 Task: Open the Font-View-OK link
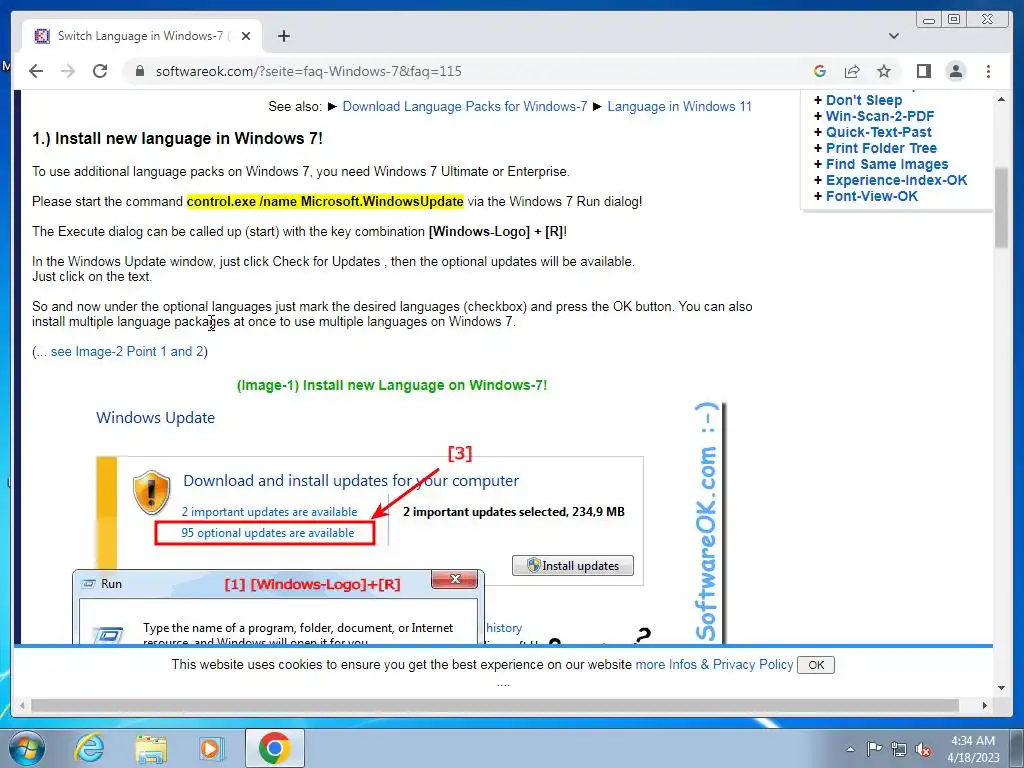871,196
